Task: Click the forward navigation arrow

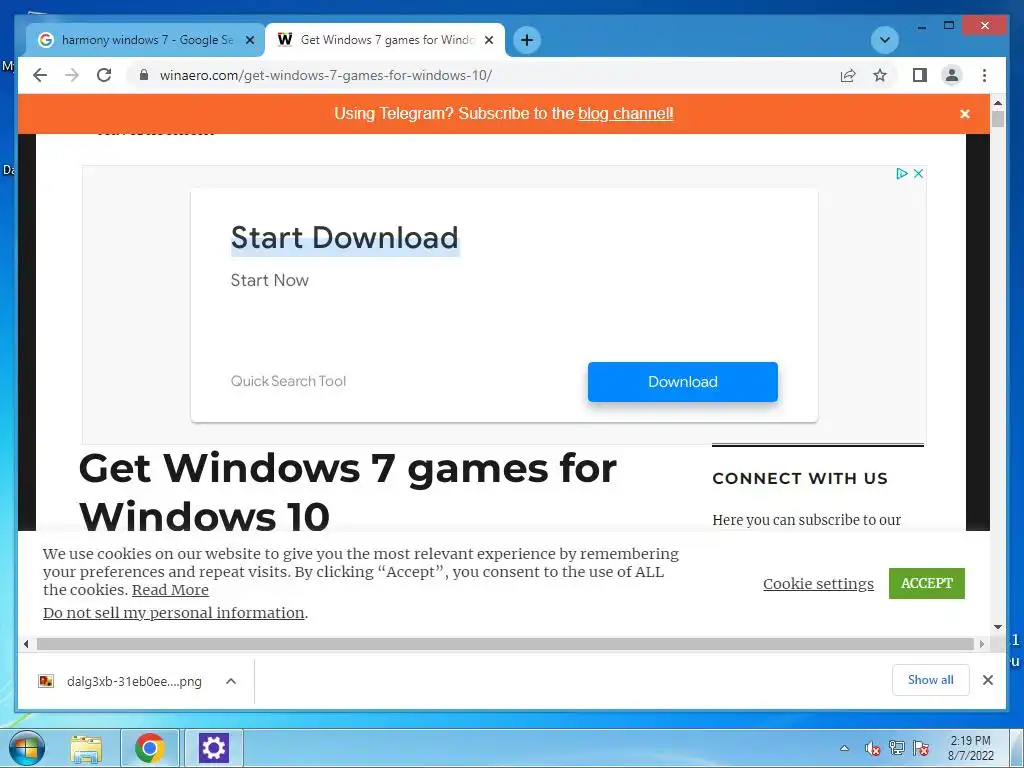Action: coord(72,75)
